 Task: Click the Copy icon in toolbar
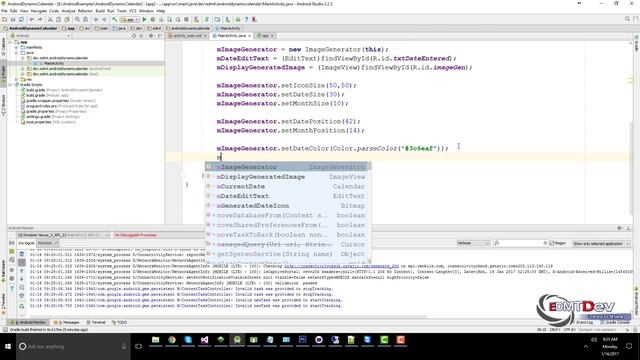click(x=58, y=20)
